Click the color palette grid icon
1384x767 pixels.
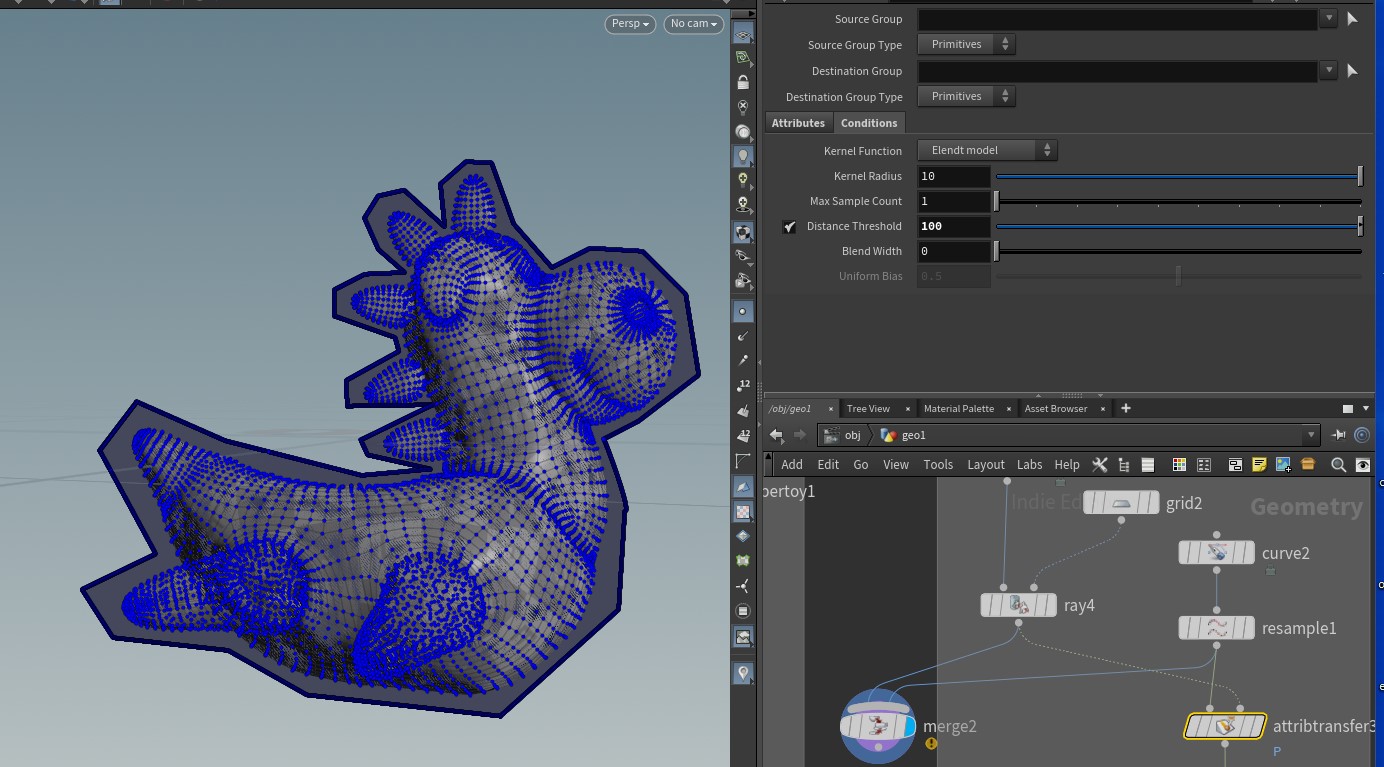[1179, 465]
